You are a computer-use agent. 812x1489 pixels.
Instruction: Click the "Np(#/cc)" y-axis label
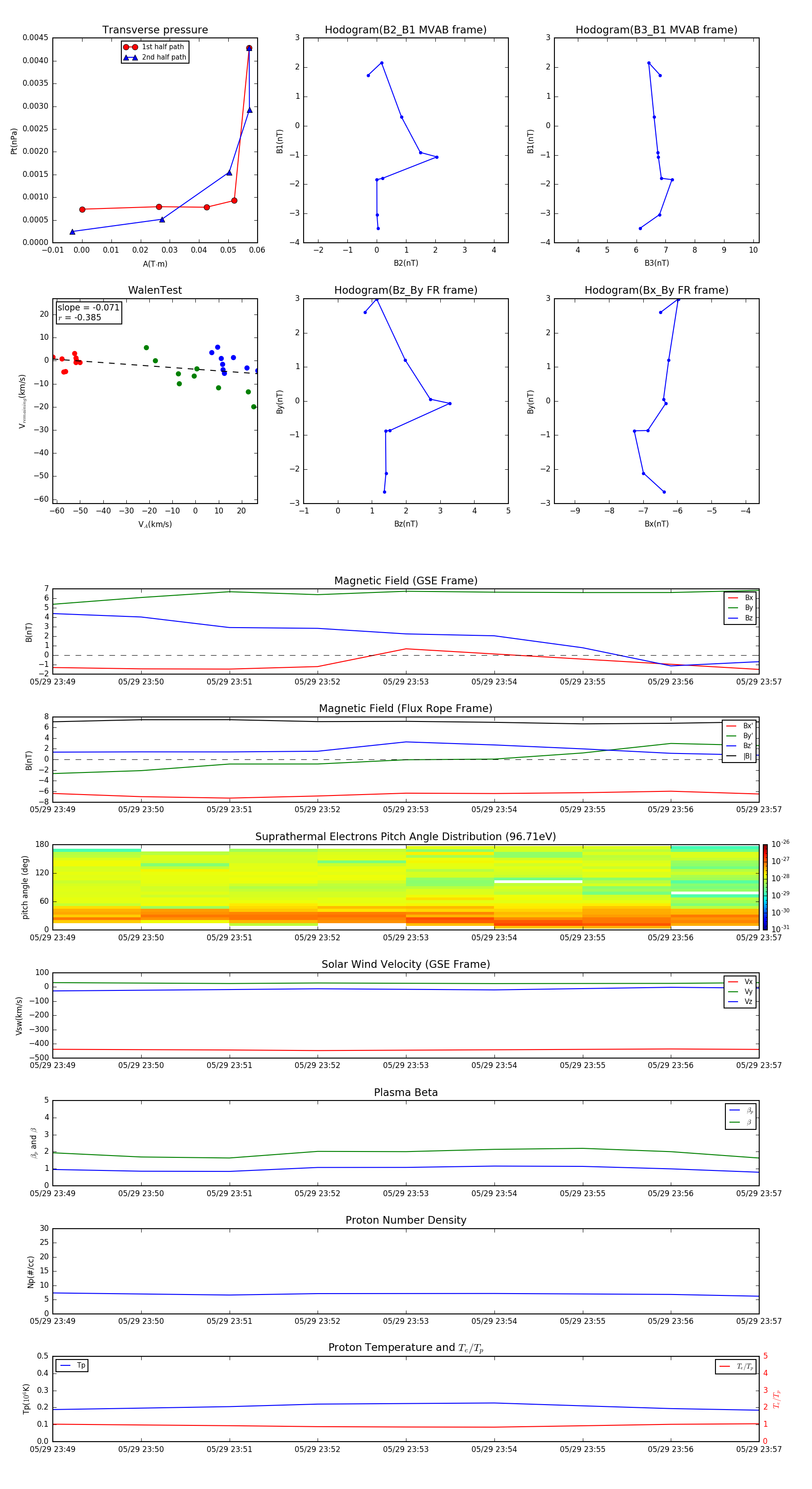click(31, 1272)
